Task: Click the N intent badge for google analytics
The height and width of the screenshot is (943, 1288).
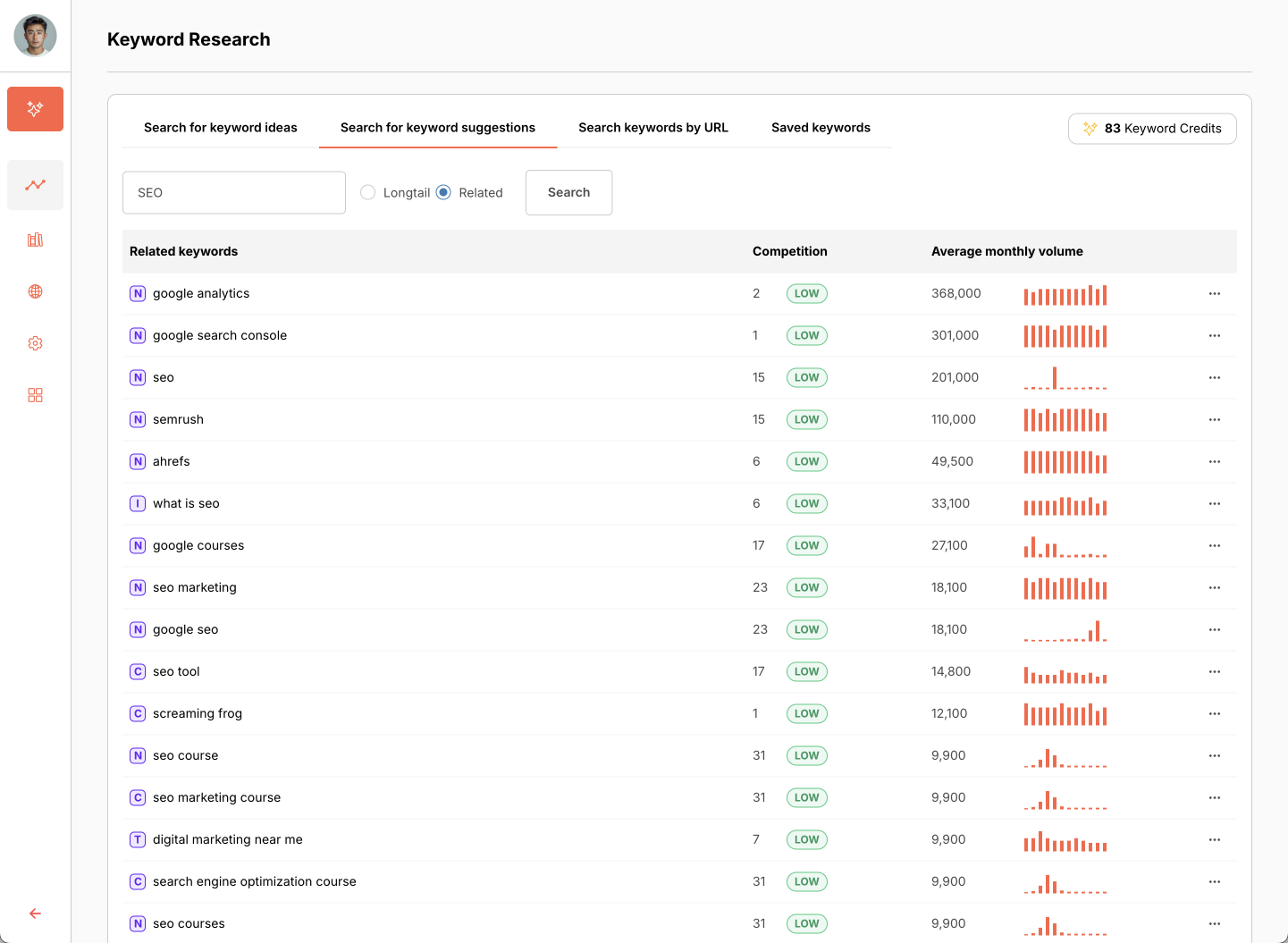Action: click(x=138, y=293)
